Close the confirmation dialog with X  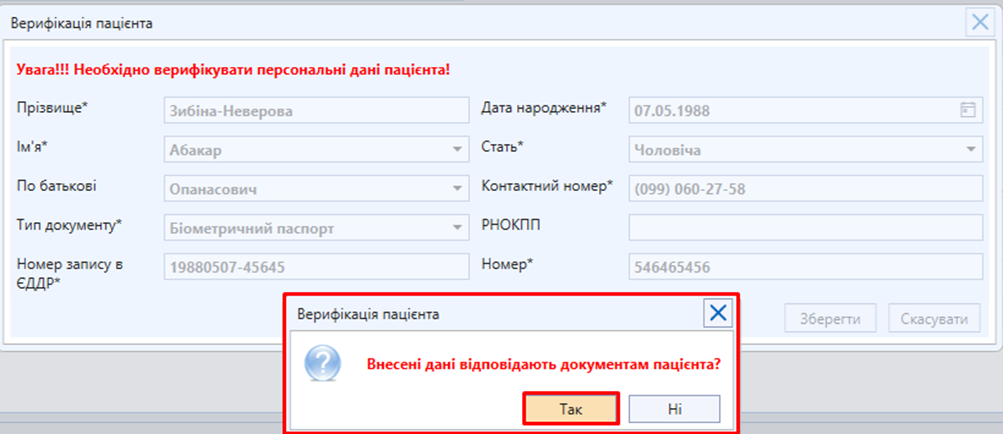pos(718,314)
